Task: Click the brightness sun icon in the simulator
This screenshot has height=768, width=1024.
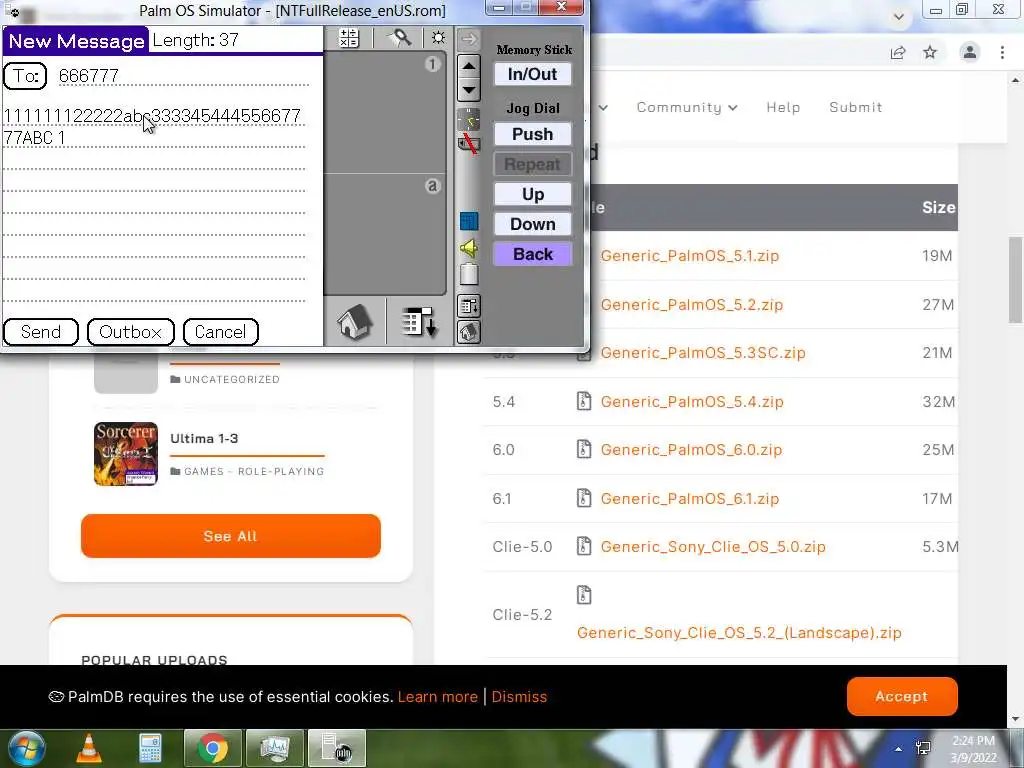Action: 438,38
